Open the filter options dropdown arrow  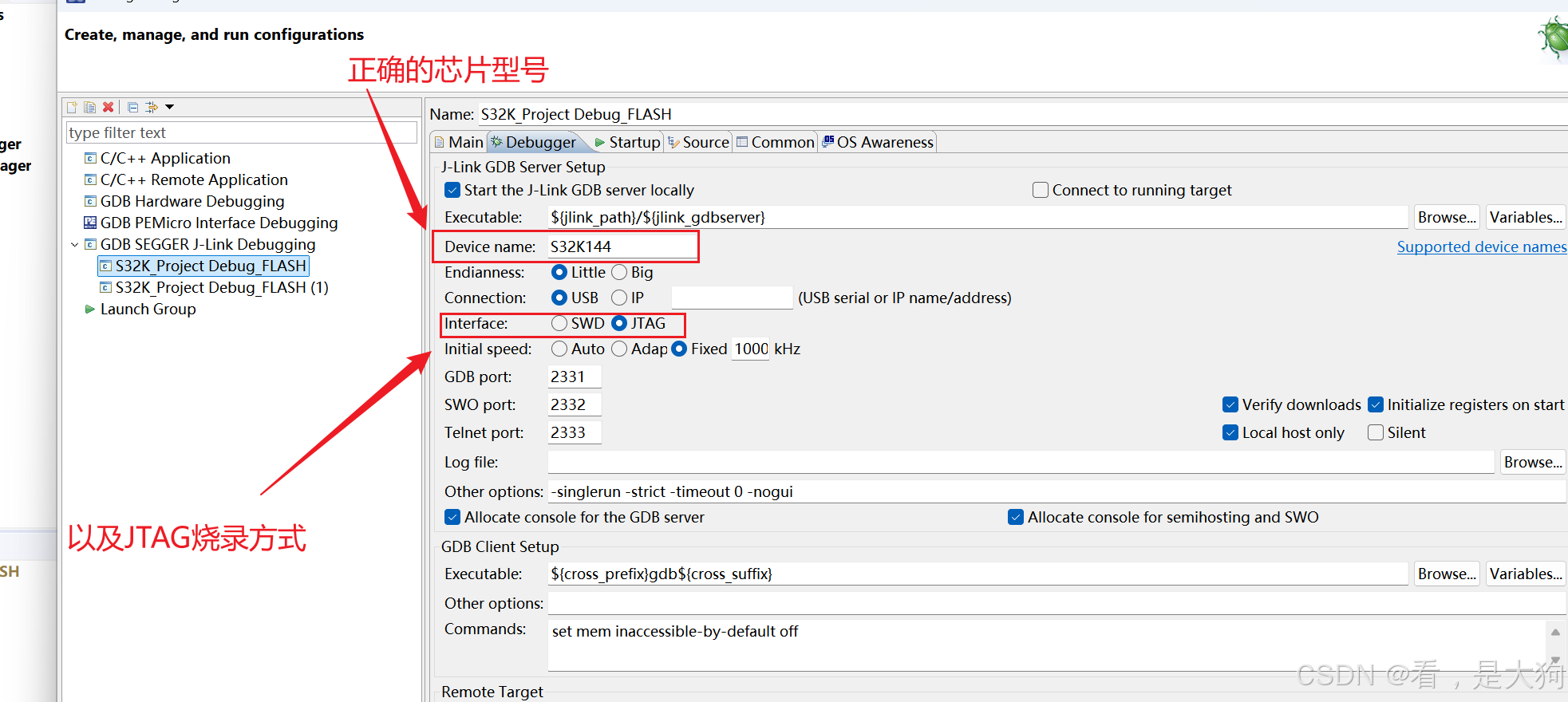point(169,107)
